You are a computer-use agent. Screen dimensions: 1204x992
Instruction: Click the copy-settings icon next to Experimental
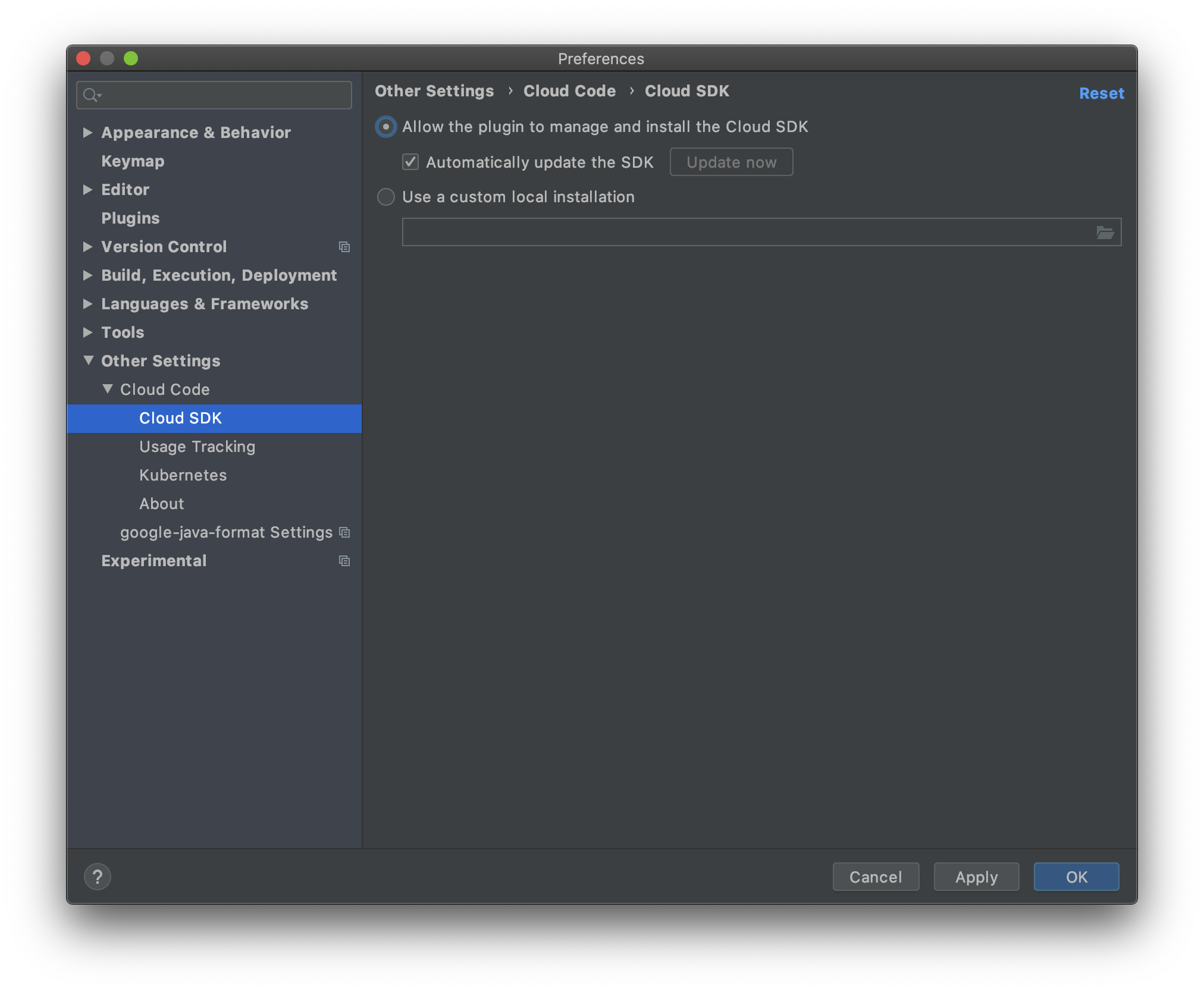click(x=344, y=560)
